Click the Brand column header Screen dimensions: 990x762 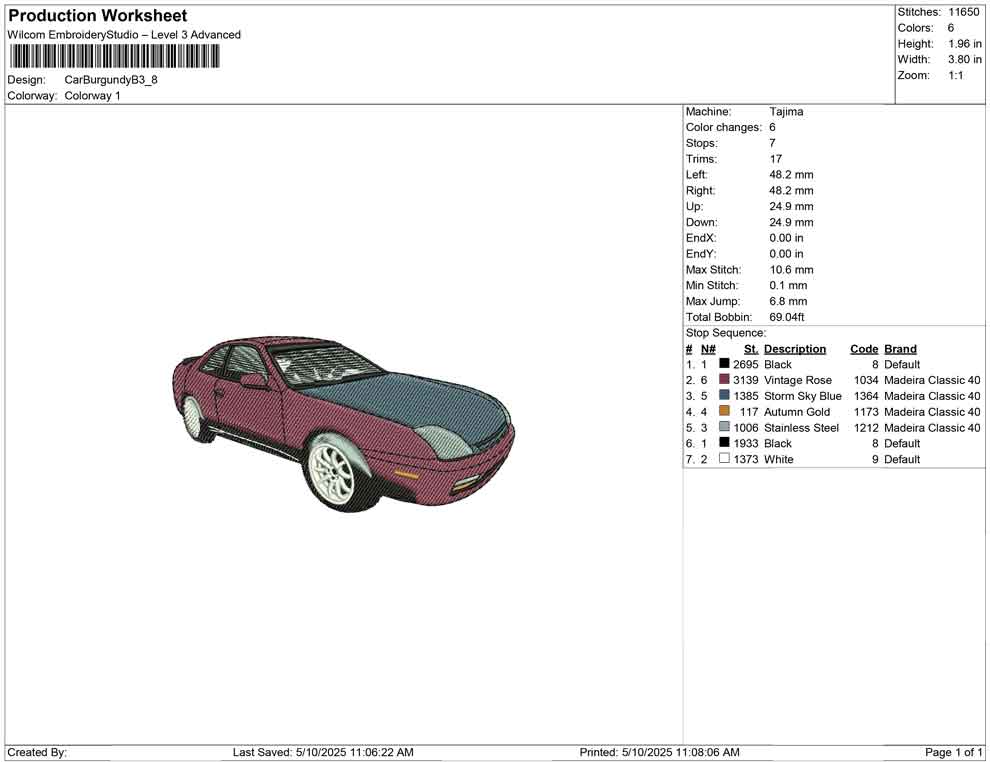900,349
